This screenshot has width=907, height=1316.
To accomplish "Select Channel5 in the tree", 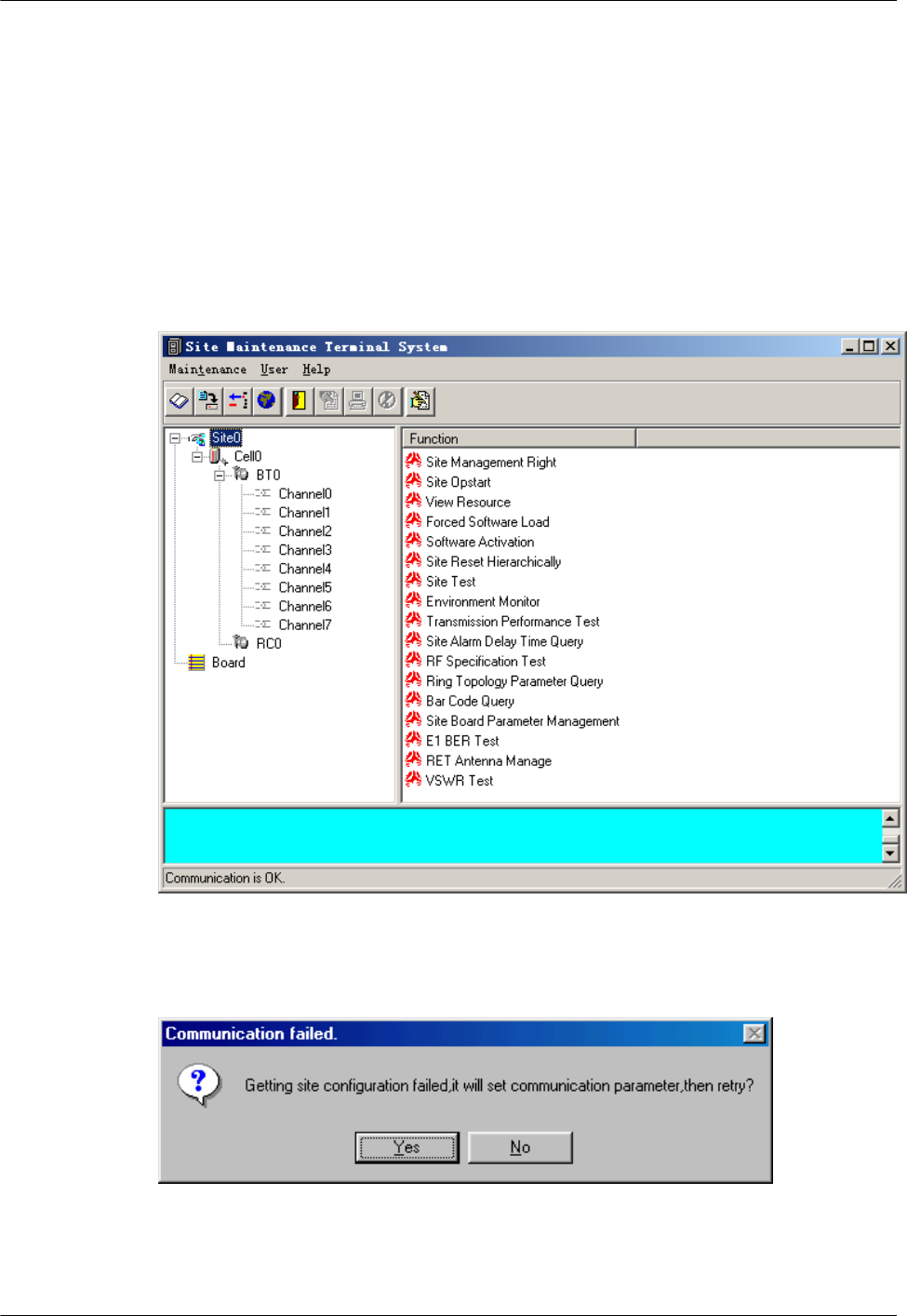I will (x=305, y=586).
